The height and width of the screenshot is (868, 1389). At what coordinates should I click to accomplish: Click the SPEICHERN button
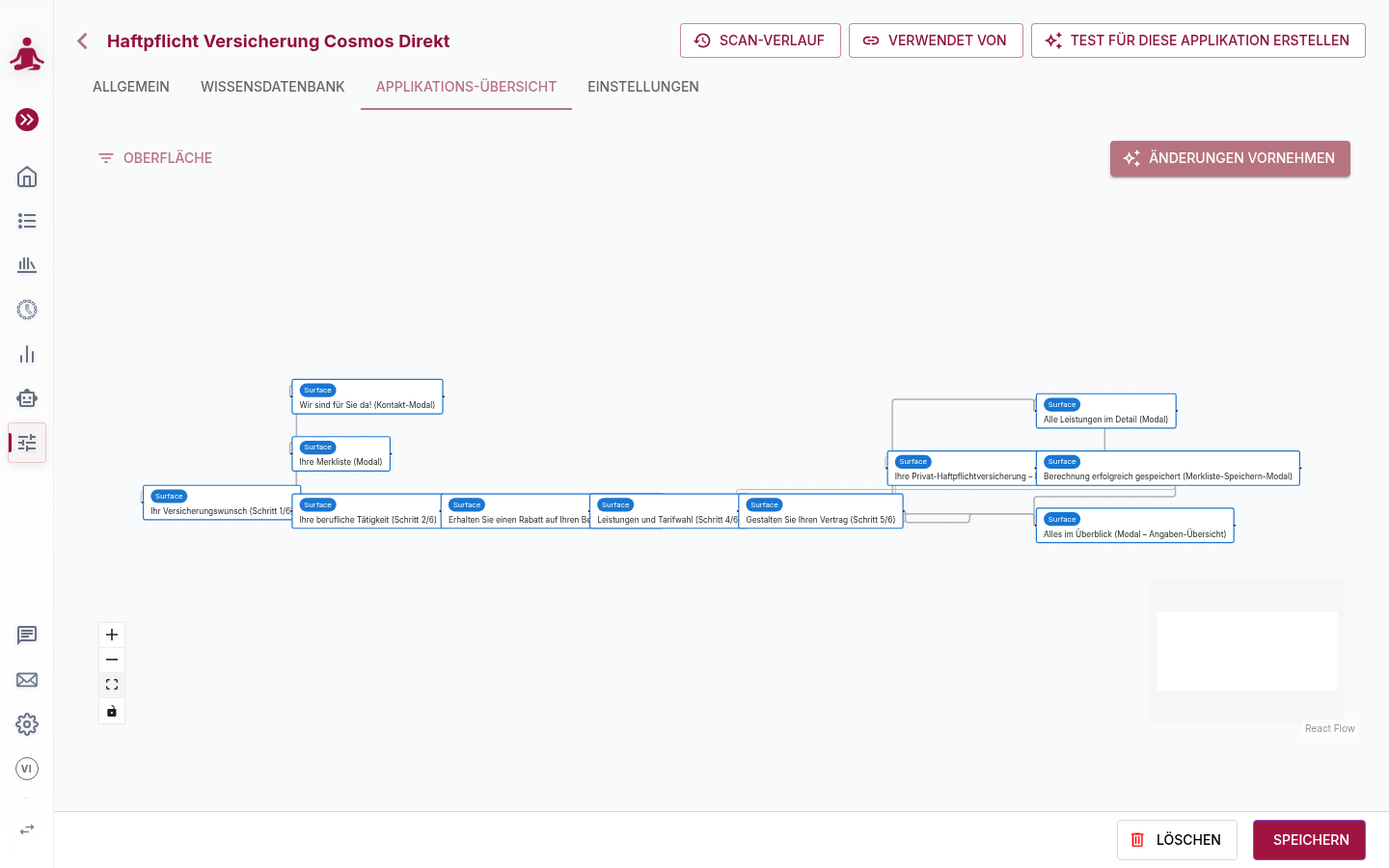pos(1309,840)
